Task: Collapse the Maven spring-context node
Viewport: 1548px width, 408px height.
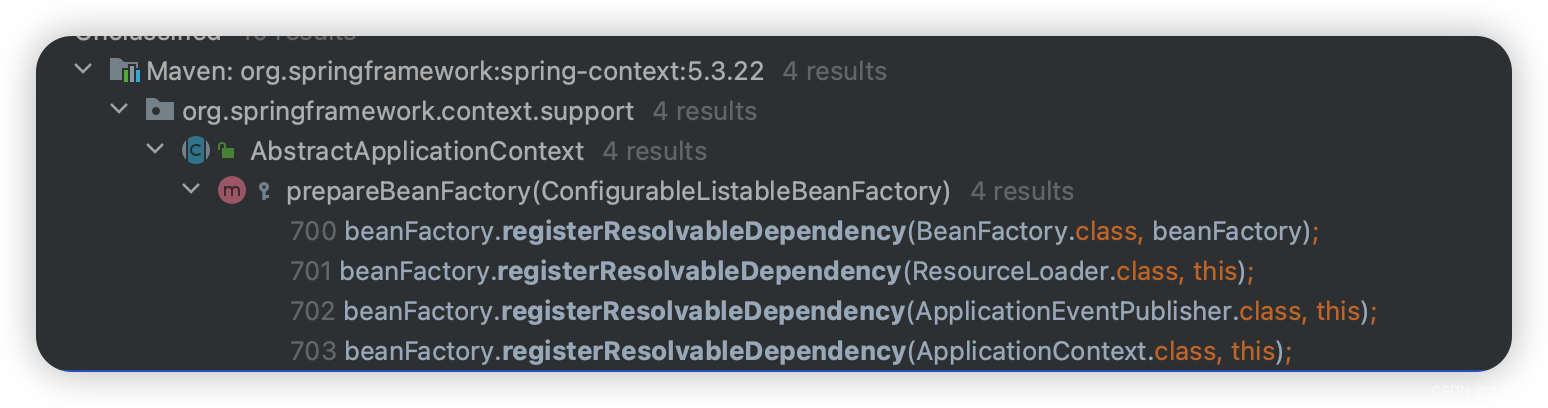Action: pyautogui.click(x=82, y=71)
